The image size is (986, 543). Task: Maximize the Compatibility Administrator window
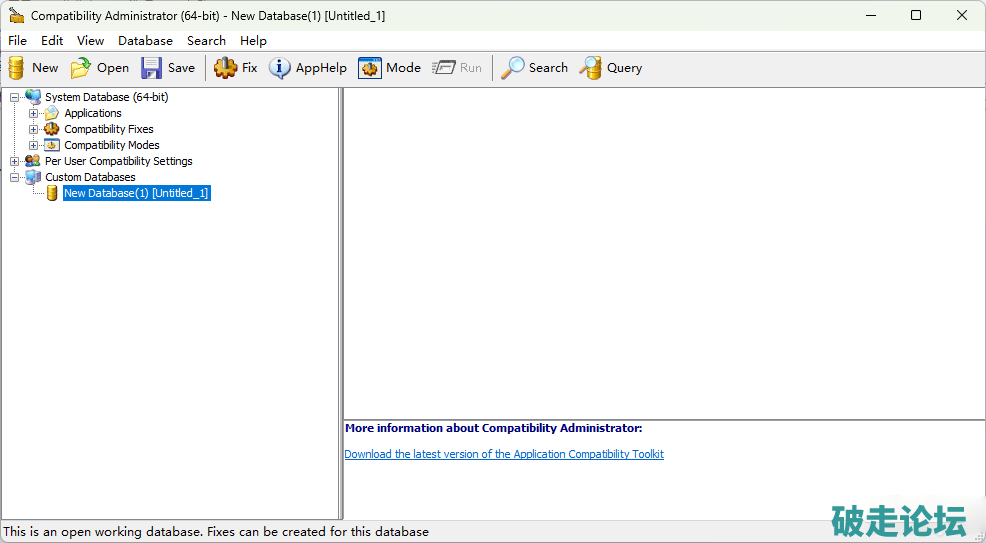click(x=916, y=16)
